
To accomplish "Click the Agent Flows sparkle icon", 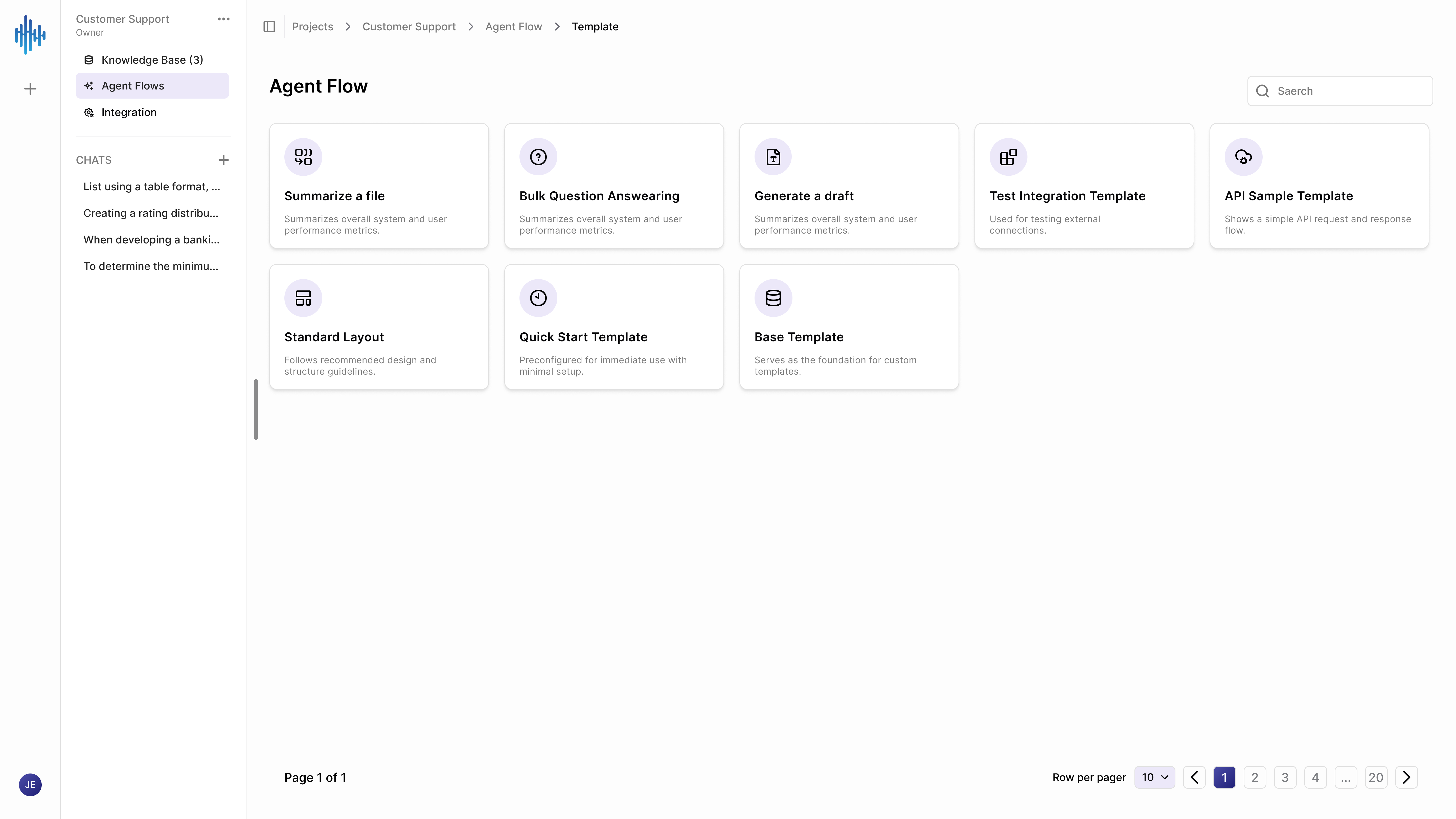I will (89, 86).
